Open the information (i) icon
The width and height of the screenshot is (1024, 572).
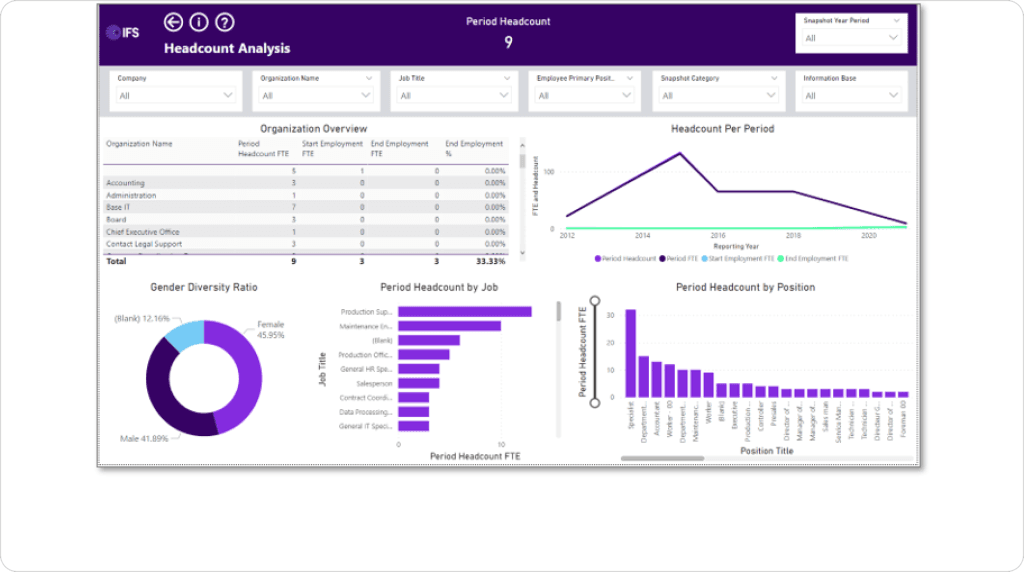(199, 22)
